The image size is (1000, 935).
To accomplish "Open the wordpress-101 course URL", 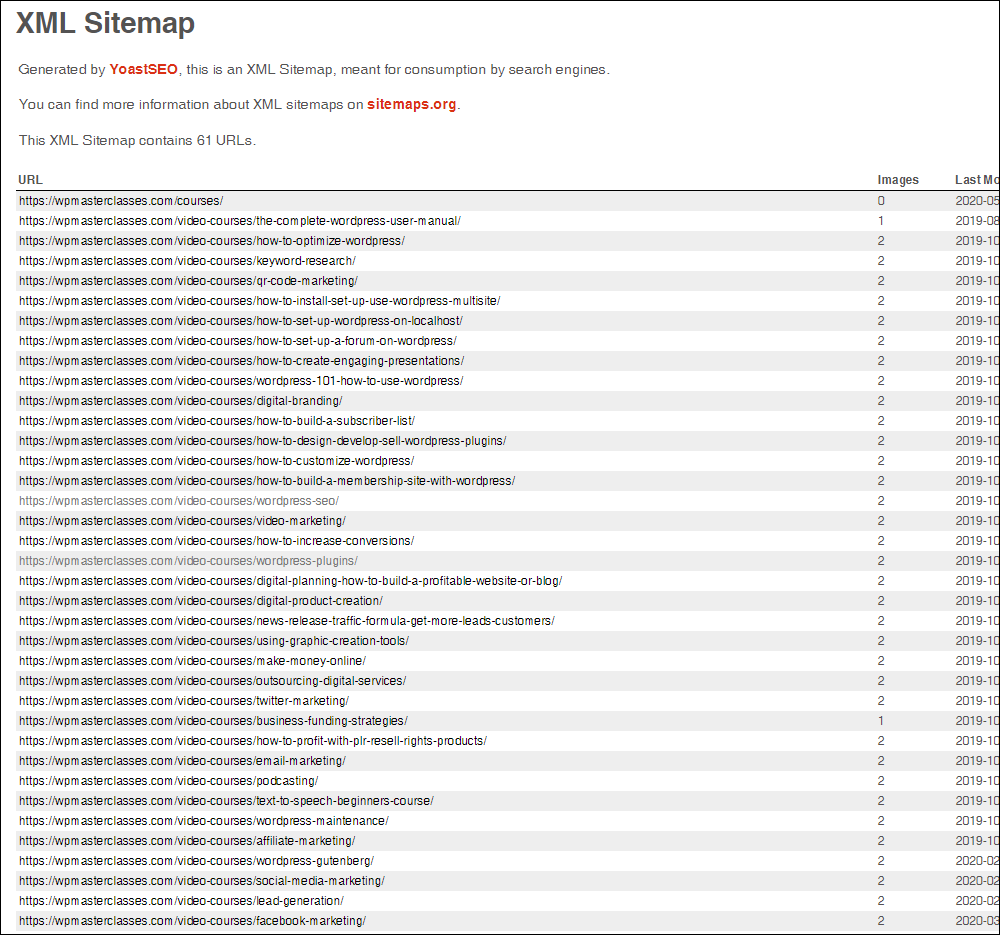I will coord(241,381).
